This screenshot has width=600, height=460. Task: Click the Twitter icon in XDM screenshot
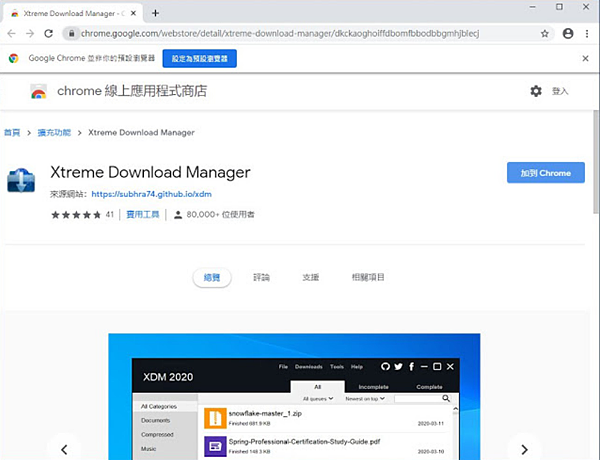(398, 367)
